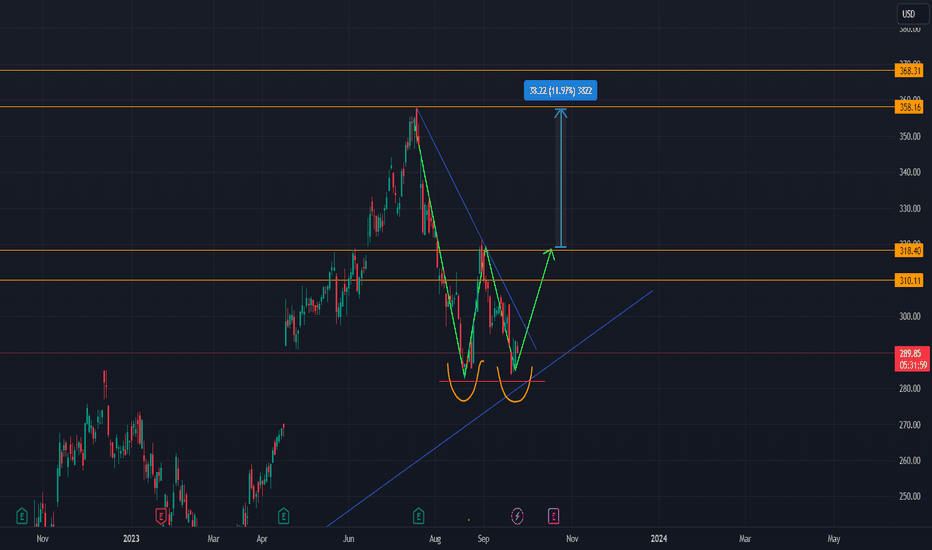This screenshot has height=550, width=932.
Task: Click the 350.00 price axis label
Action: [x=910, y=137]
